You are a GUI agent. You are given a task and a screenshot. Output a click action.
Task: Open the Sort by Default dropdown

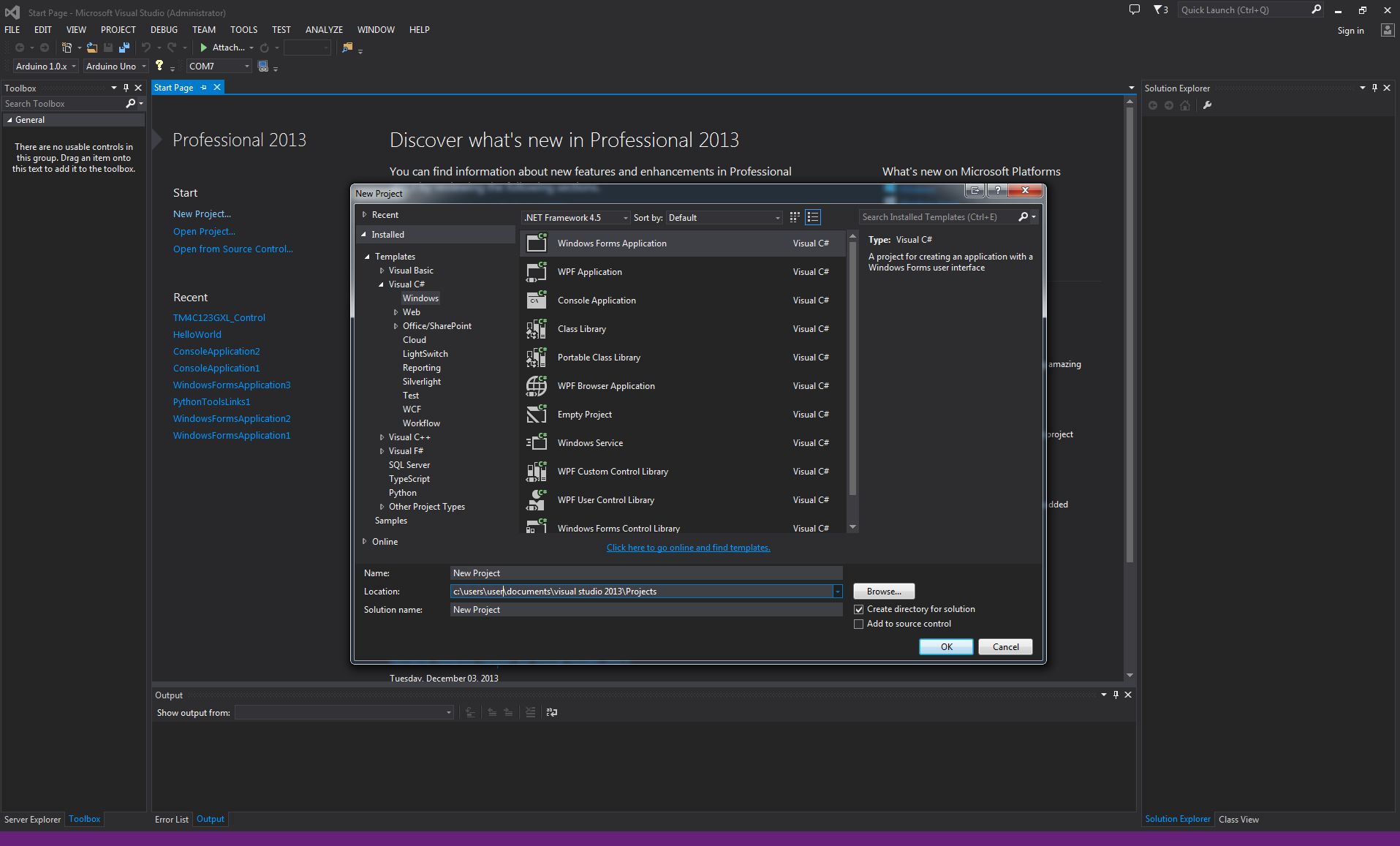tap(724, 218)
